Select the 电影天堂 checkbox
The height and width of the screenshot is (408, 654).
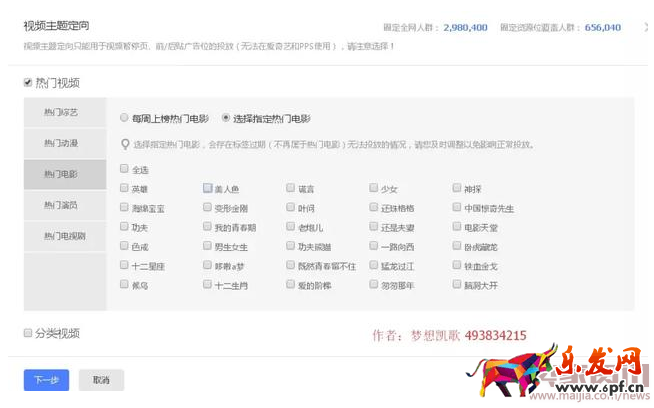456,227
